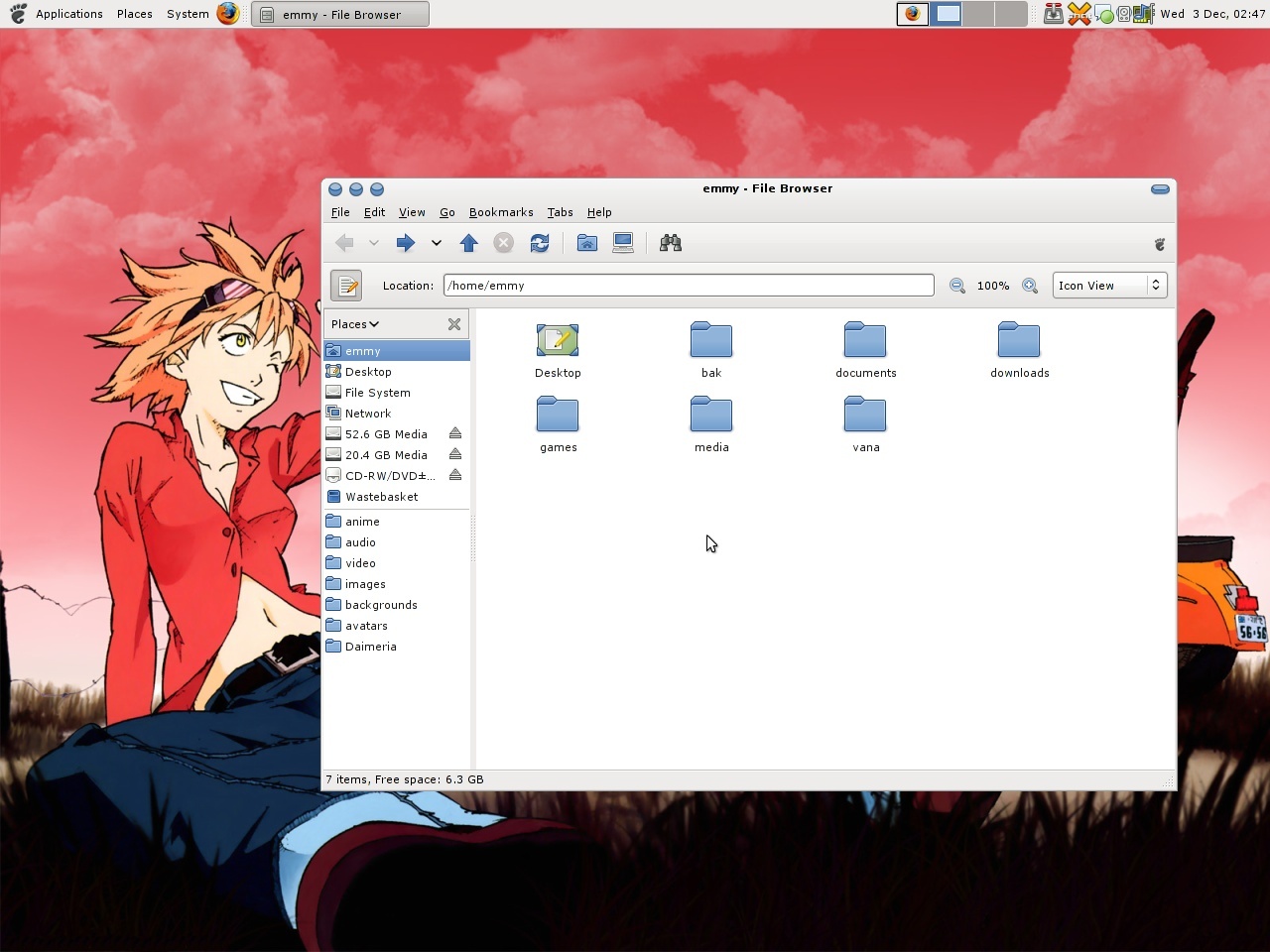Click the Location path field

[689, 286]
